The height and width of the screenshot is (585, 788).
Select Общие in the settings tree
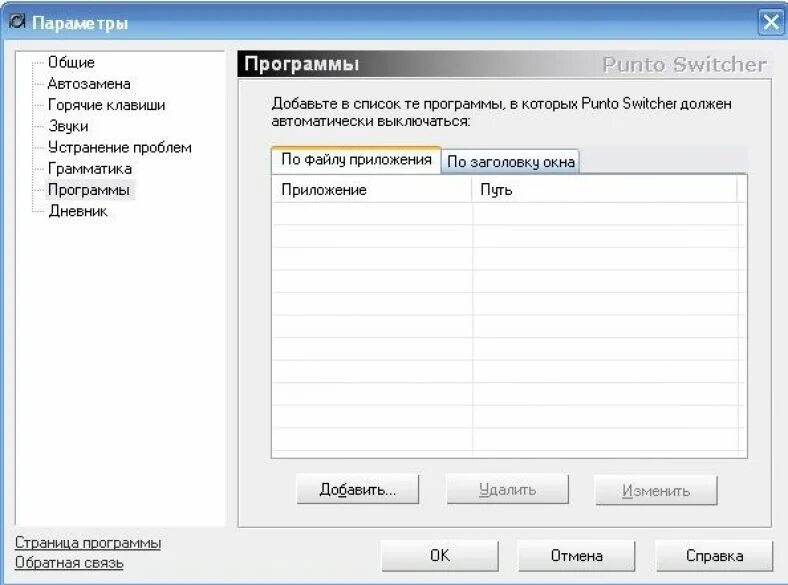71,62
